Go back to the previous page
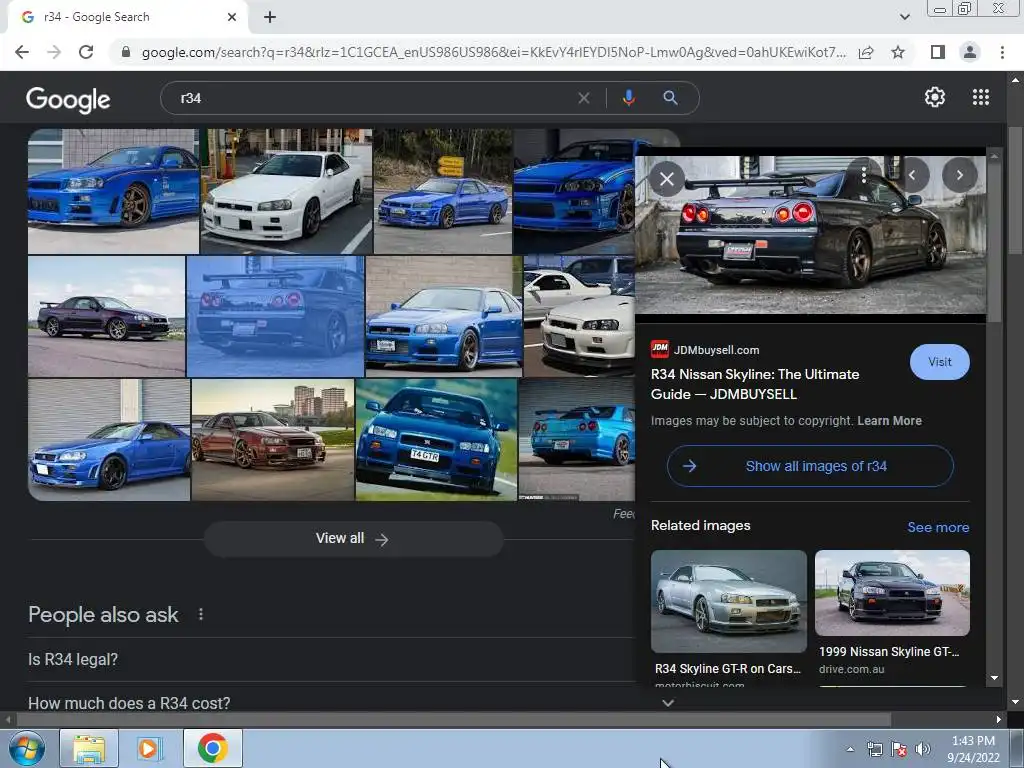This screenshot has width=1024, height=768. [x=22, y=52]
